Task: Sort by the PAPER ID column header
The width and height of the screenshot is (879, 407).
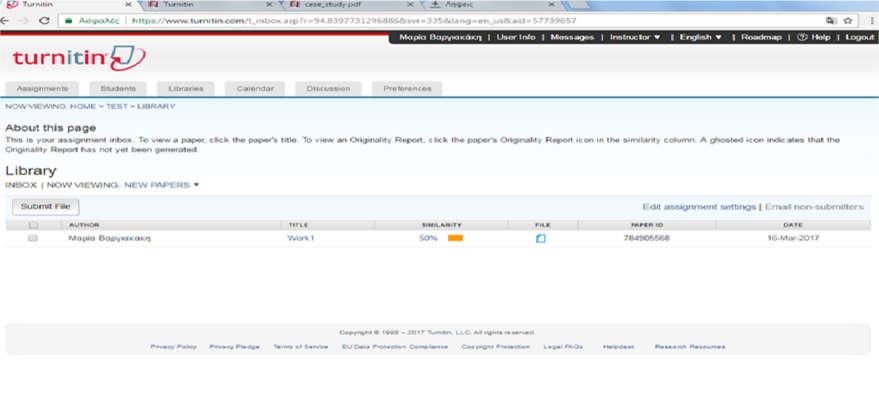Action: click(646, 225)
